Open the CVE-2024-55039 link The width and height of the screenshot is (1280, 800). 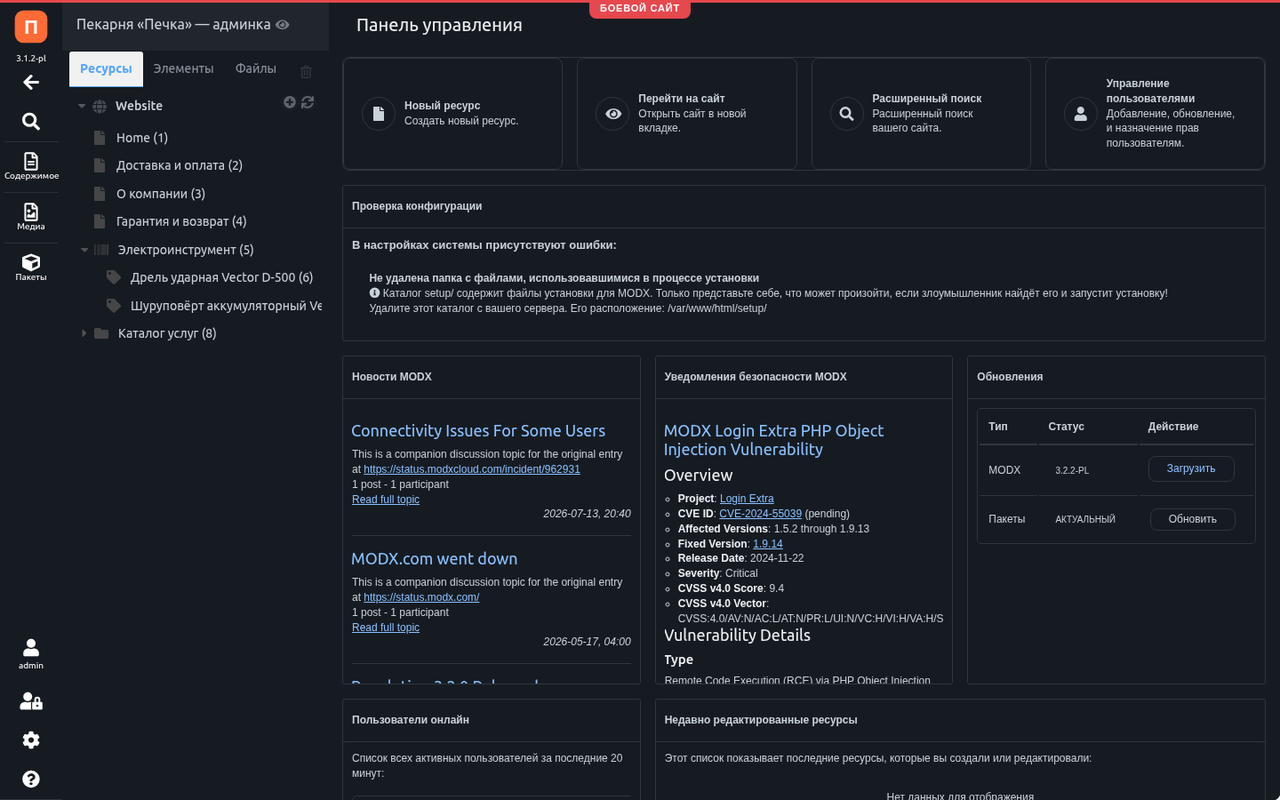760,513
